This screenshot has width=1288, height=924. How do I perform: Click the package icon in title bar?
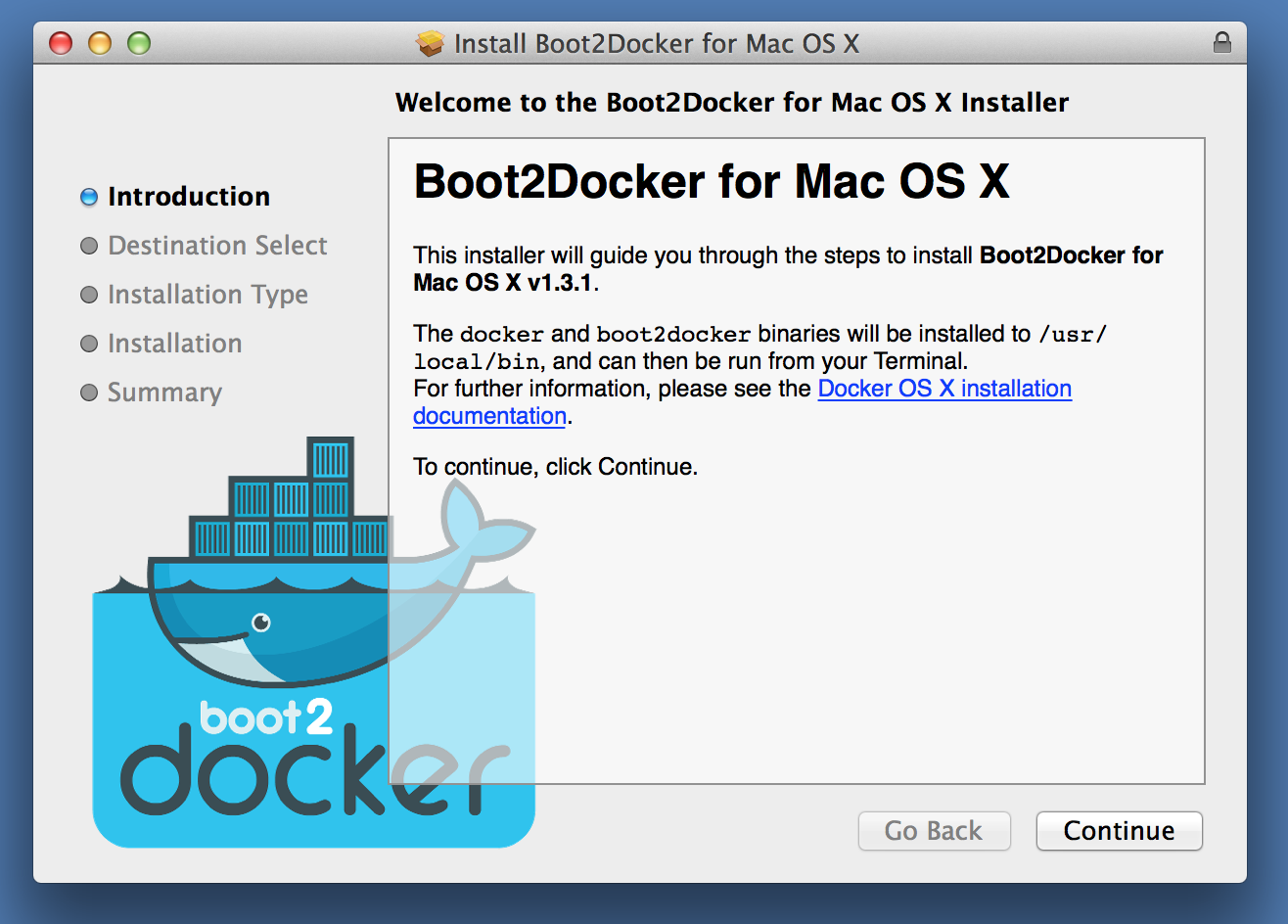pos(430,43)
